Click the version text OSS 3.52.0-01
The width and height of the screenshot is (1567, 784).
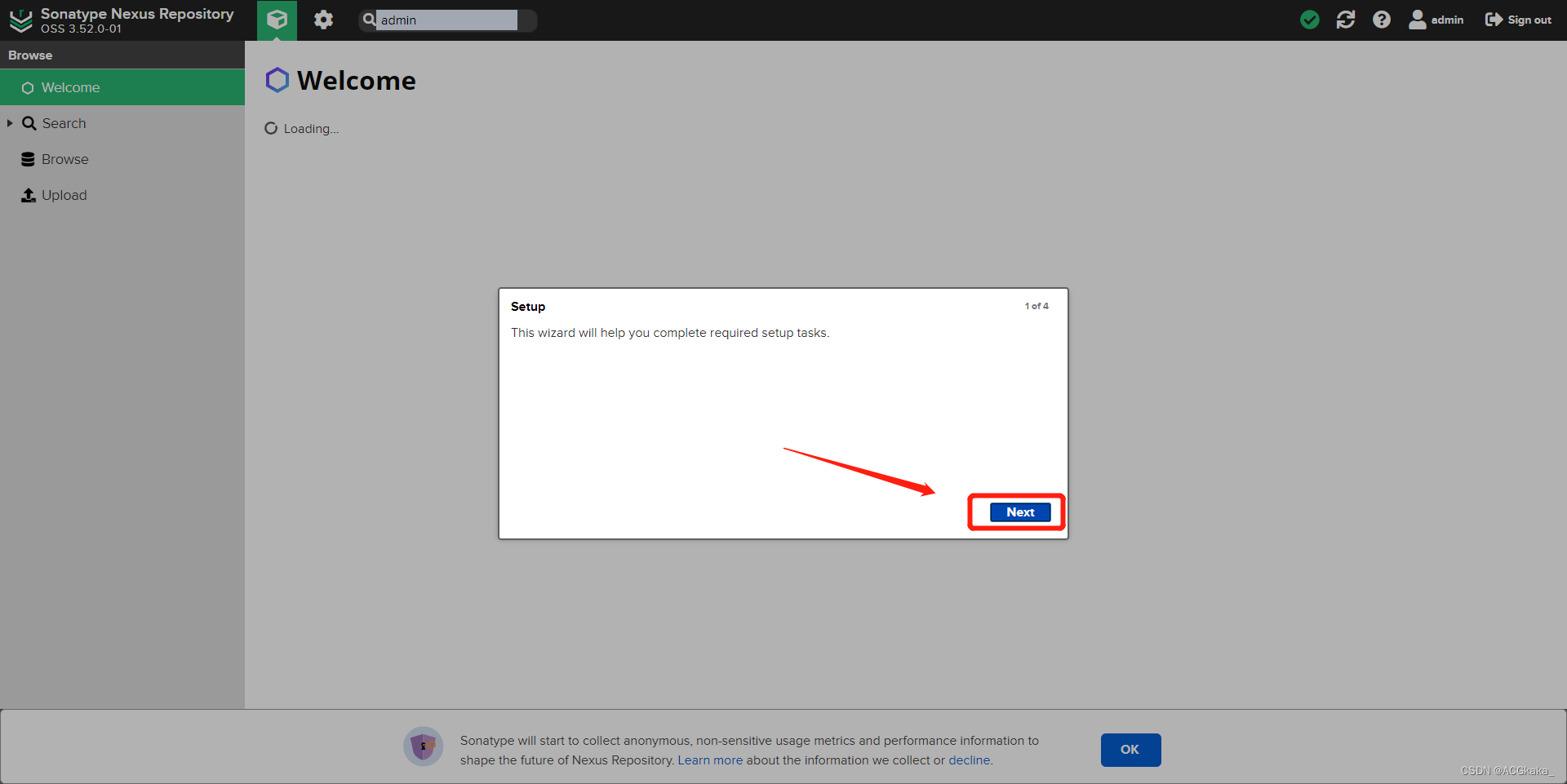coord(81,29)
